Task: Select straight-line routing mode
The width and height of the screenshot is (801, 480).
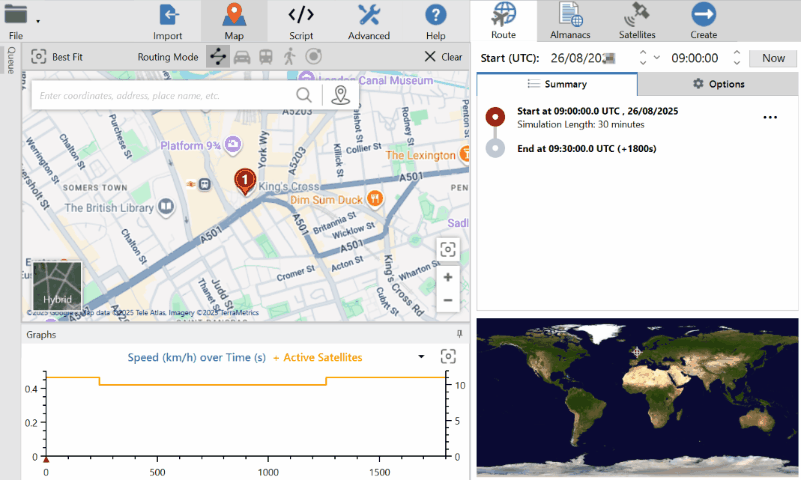Action: [218, 57]
